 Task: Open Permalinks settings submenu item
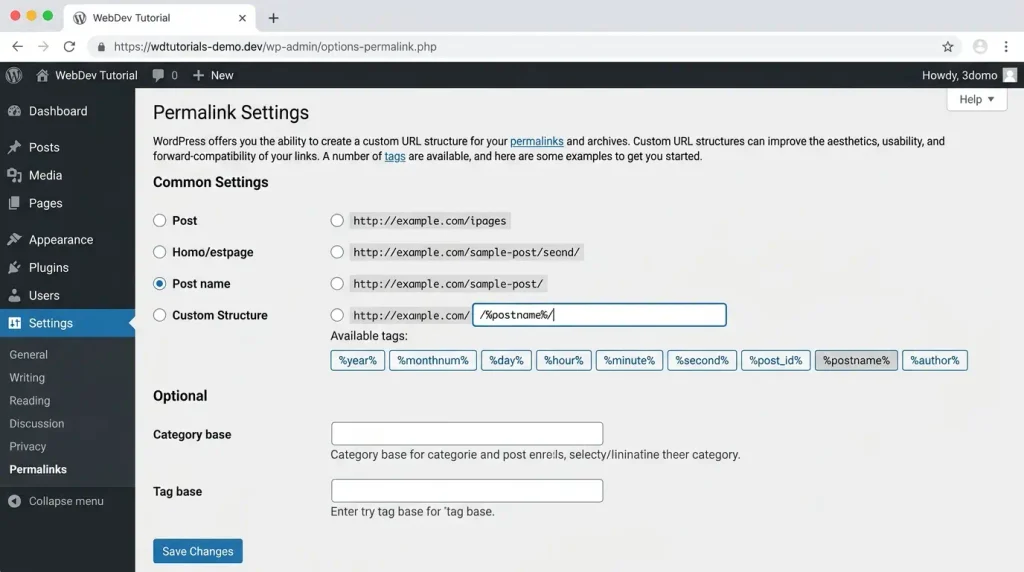tap(38, 469)
